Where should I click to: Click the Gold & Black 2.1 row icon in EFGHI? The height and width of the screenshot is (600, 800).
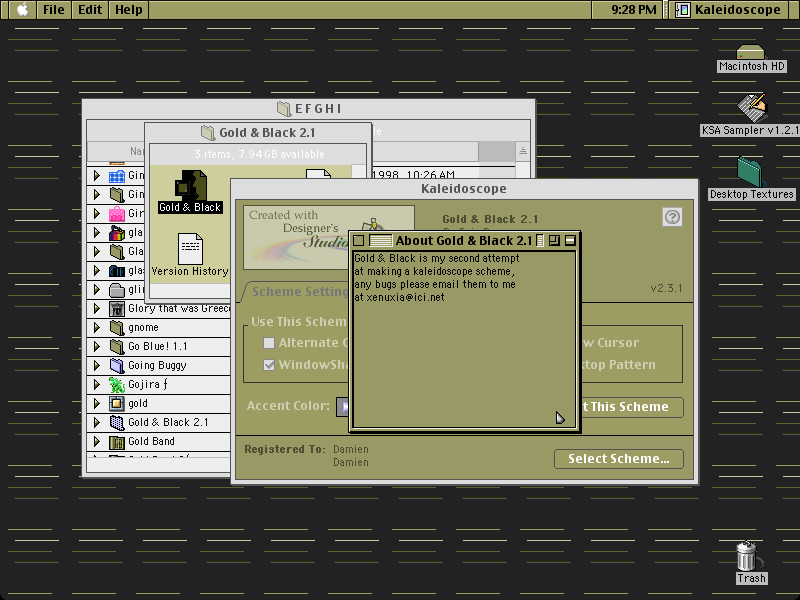[x=117, y=423]
